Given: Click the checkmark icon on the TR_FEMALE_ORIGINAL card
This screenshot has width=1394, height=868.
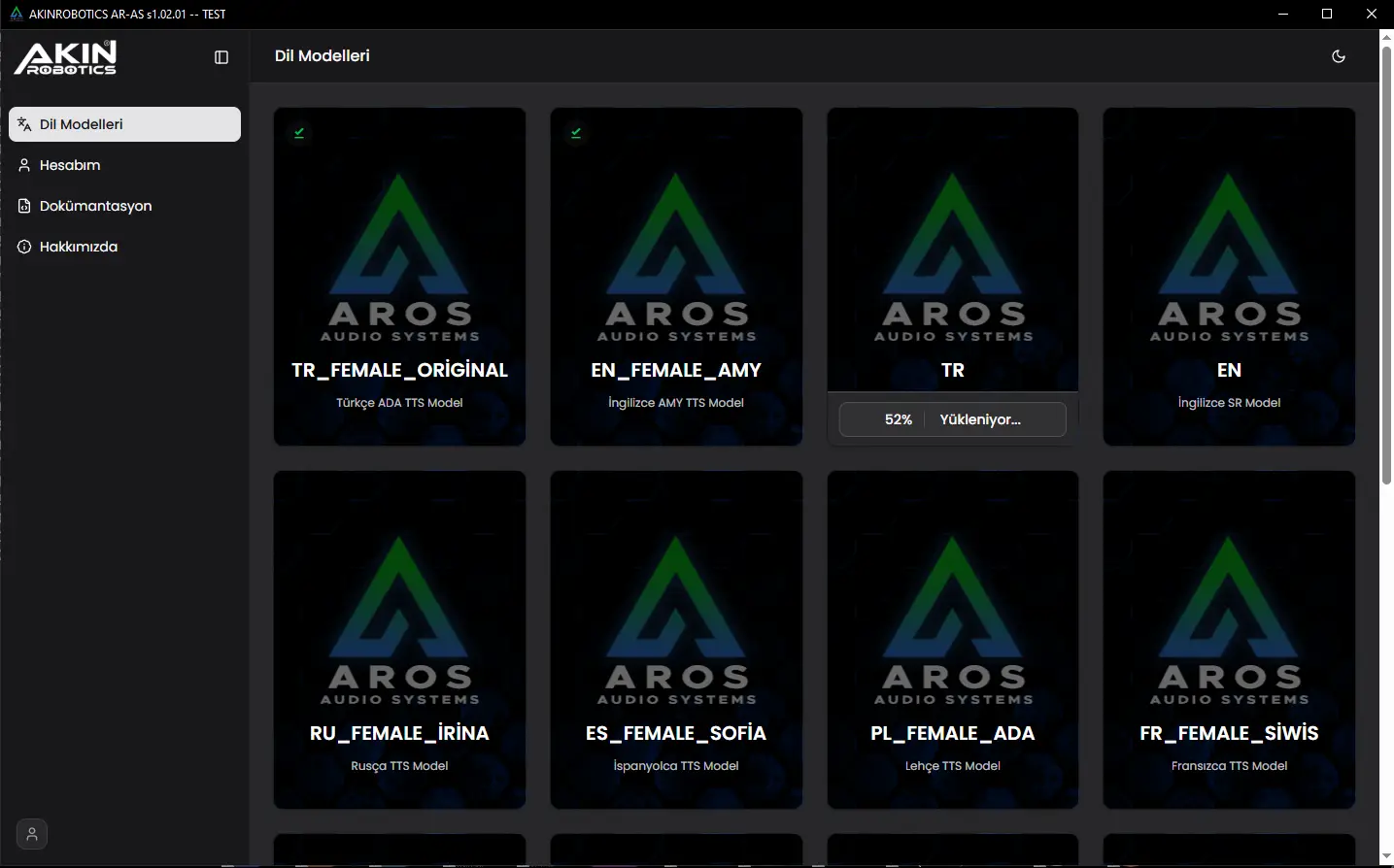Looking at the screenshot, I should click(x=299, y=133).
